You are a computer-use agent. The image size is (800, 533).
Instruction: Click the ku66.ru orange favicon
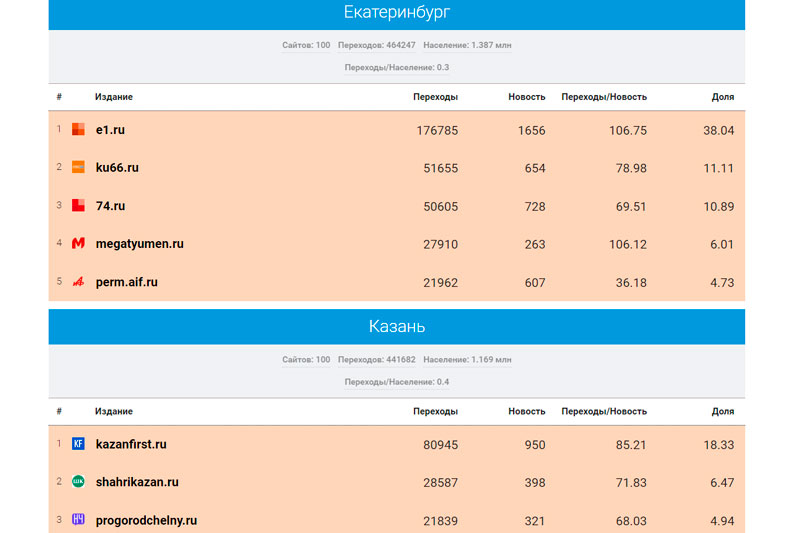pos(78,168)
